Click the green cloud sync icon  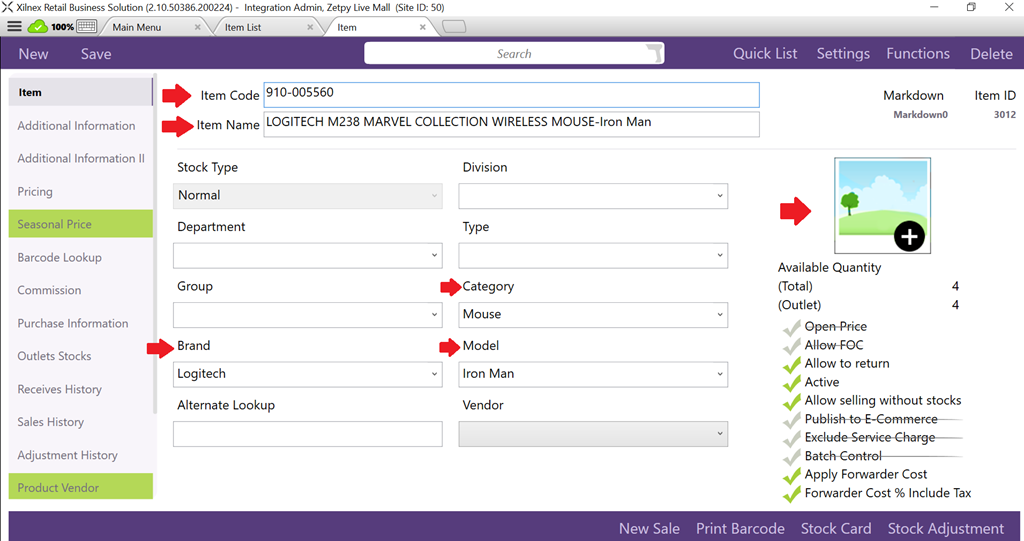pos(38,27)
